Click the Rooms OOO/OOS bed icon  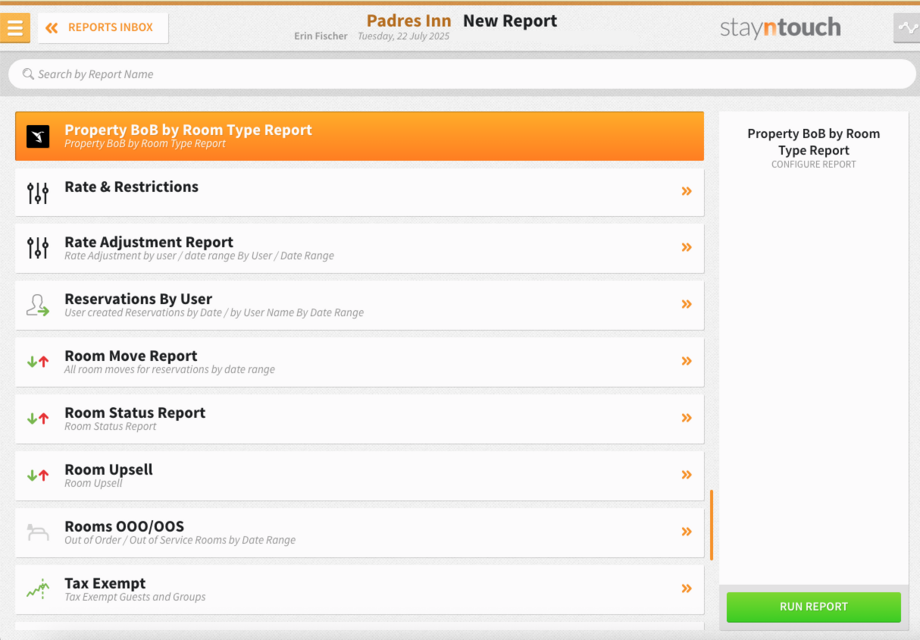(x=38, y=533)
